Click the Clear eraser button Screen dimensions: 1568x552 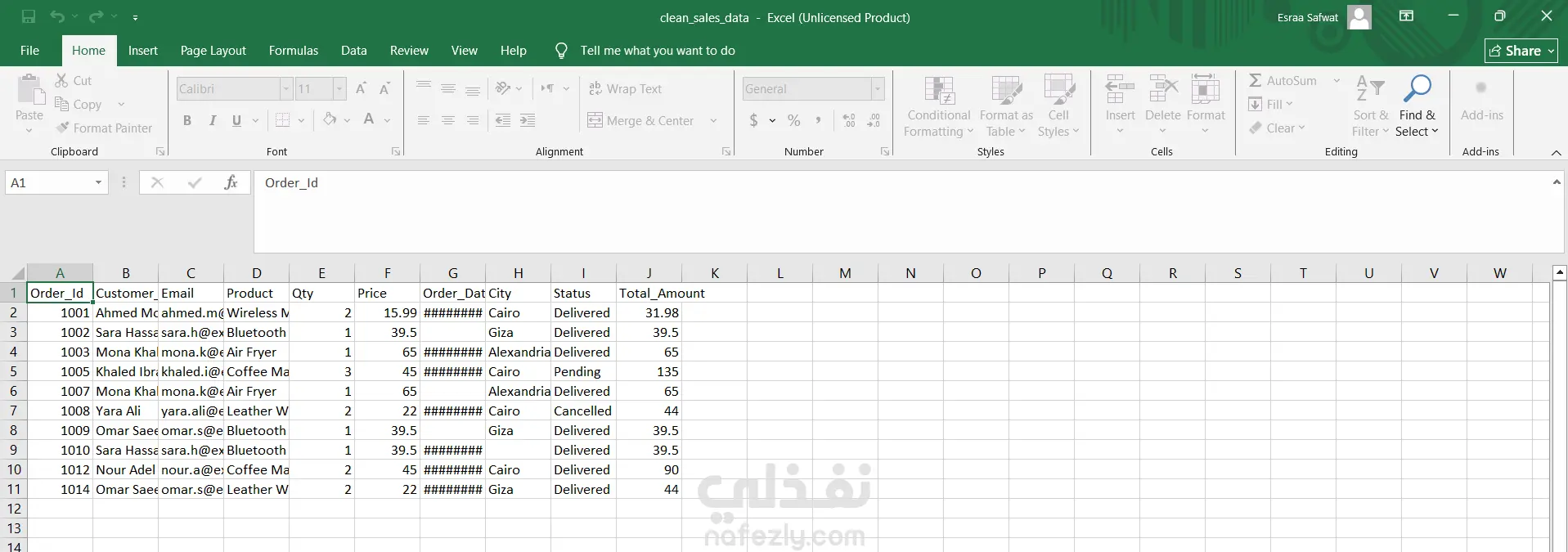[1277, 128]
